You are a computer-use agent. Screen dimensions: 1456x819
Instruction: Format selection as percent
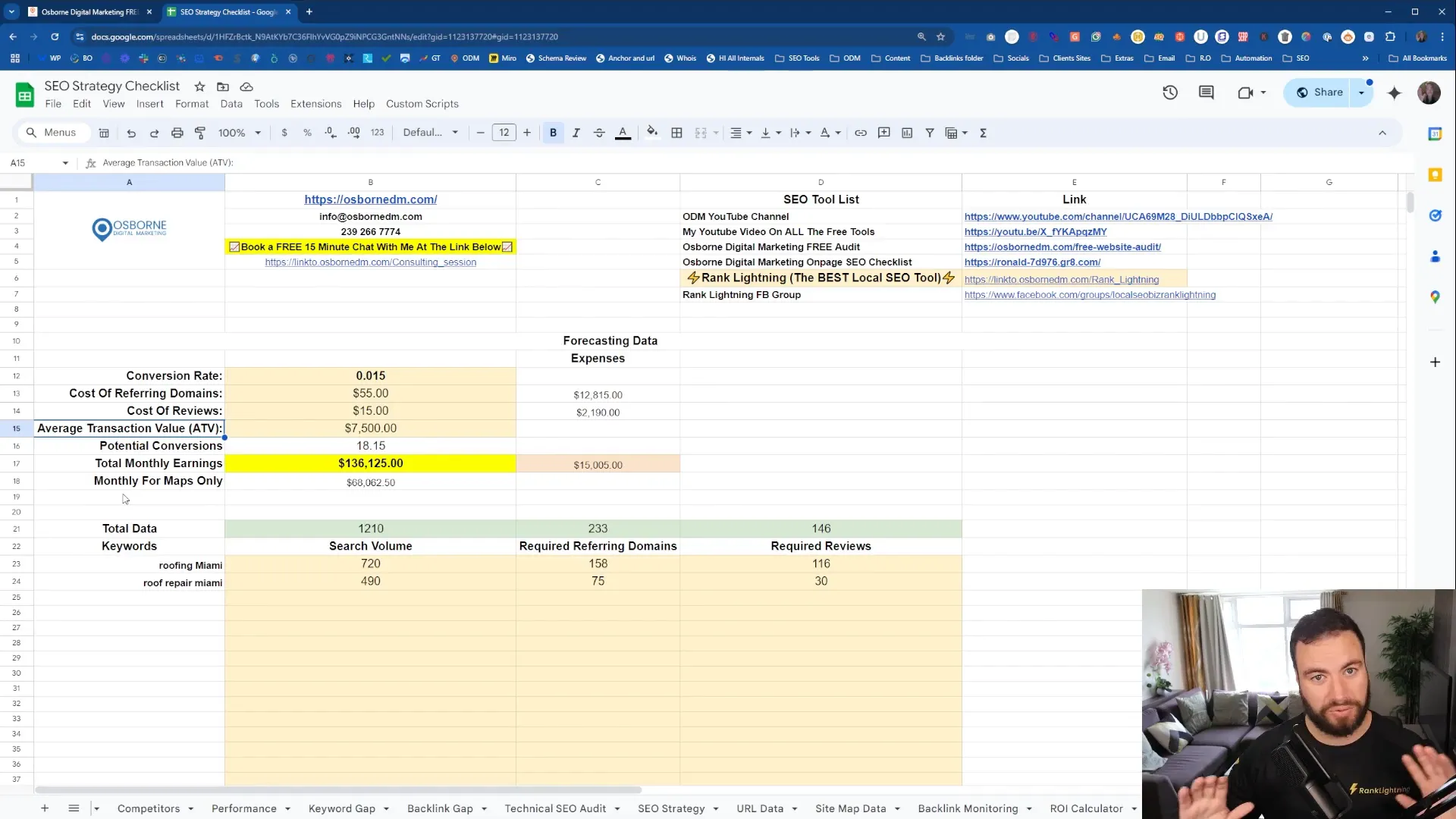tap(307, 133)
